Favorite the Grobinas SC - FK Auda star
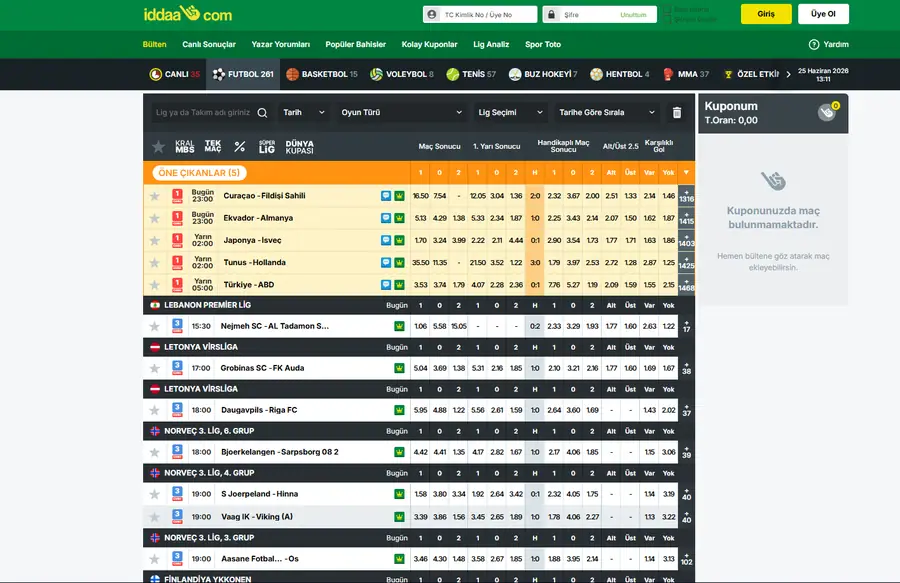 pyautogui.click(x=154, y=368)
